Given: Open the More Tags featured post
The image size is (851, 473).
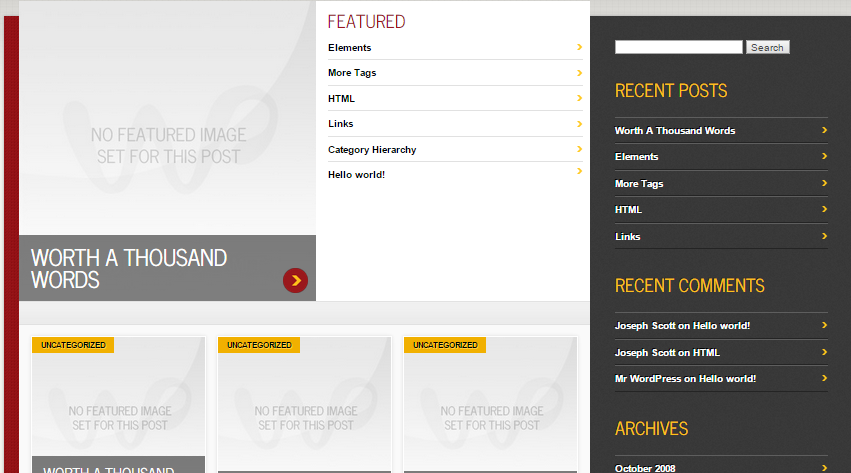Looking at the screenshot, I should point(352,73).
